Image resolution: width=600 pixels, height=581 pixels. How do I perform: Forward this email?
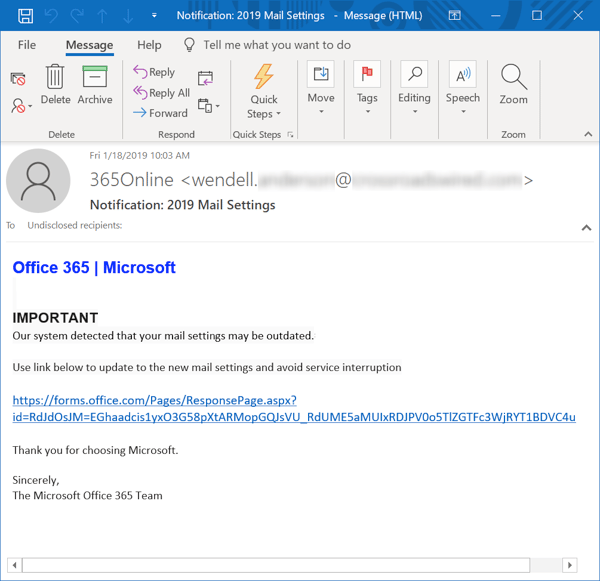160,113
